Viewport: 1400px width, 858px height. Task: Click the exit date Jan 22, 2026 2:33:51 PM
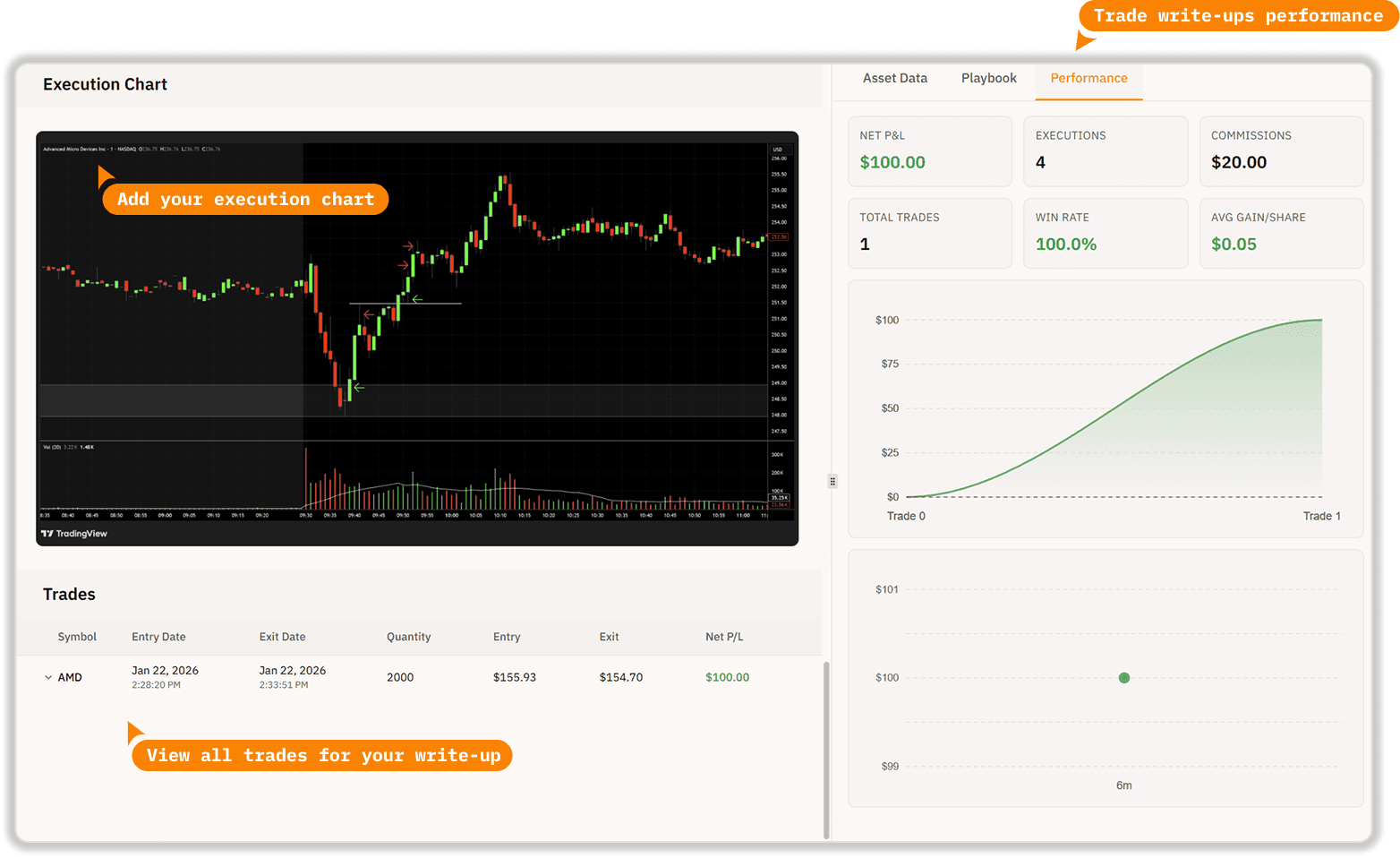coord(292,677)
